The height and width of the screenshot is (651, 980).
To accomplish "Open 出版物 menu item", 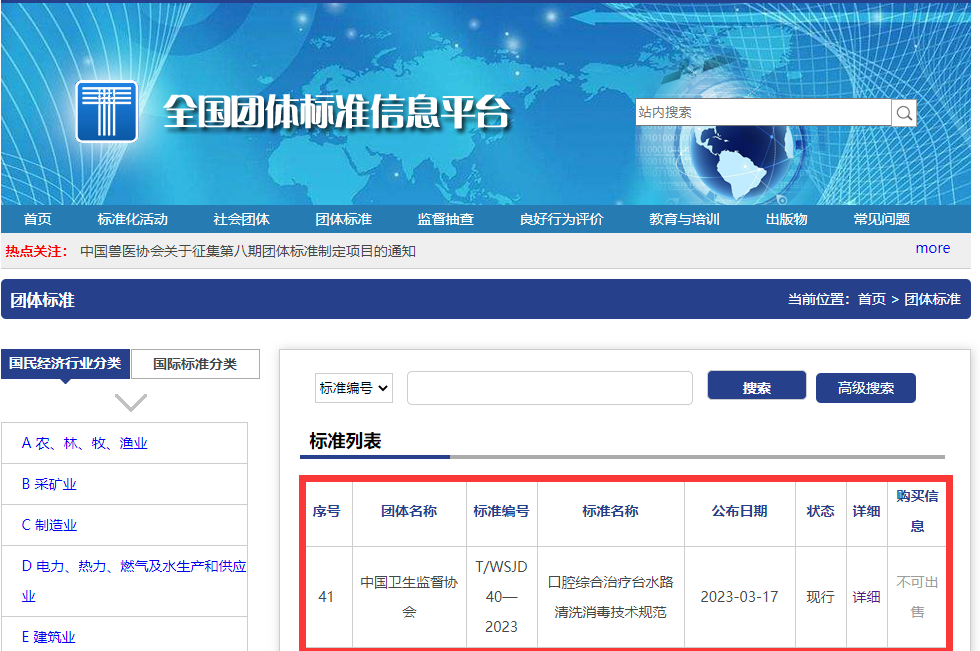I will [x=786, y=219].
